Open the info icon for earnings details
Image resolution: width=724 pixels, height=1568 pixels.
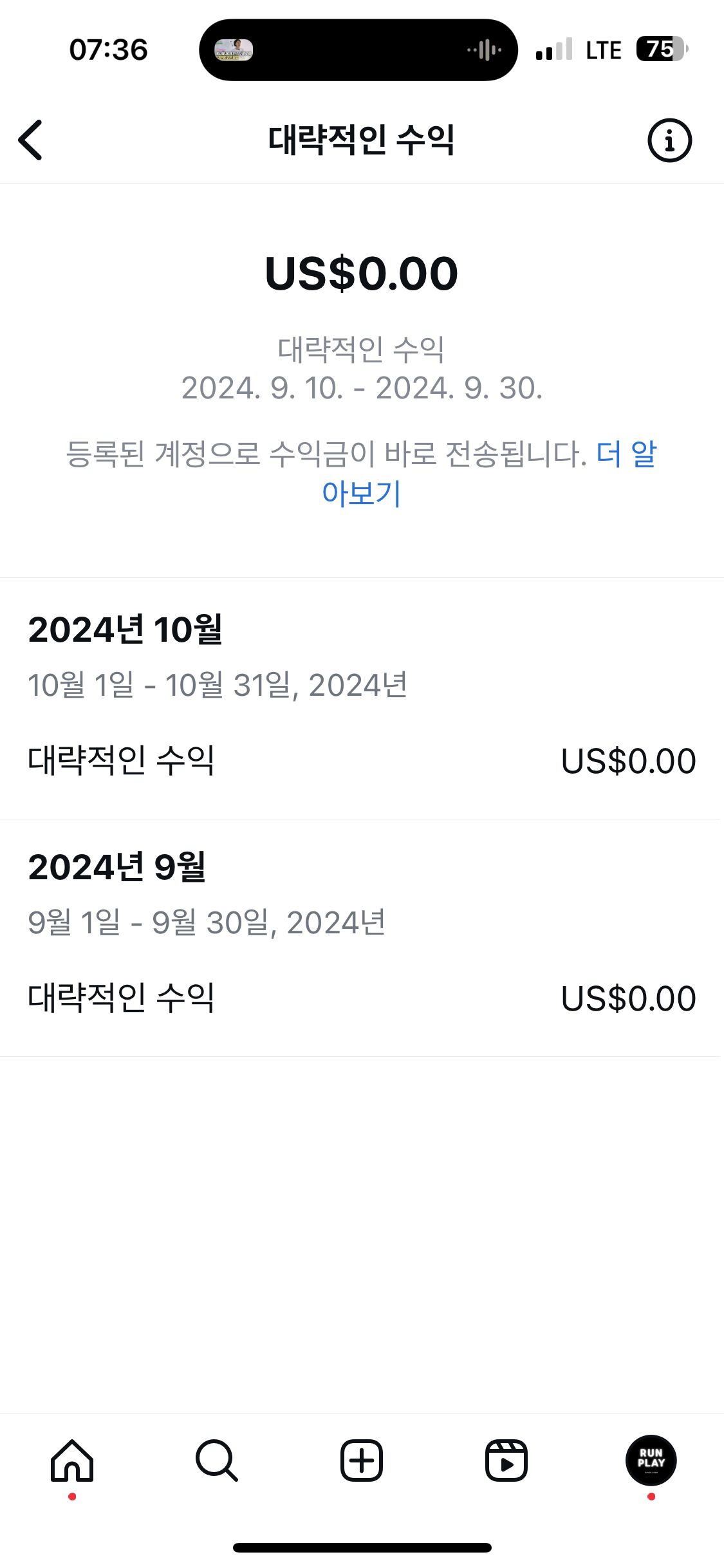pos(669,140)
